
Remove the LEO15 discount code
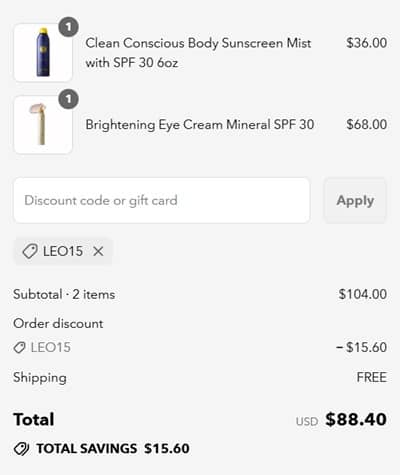pos(98,251)
